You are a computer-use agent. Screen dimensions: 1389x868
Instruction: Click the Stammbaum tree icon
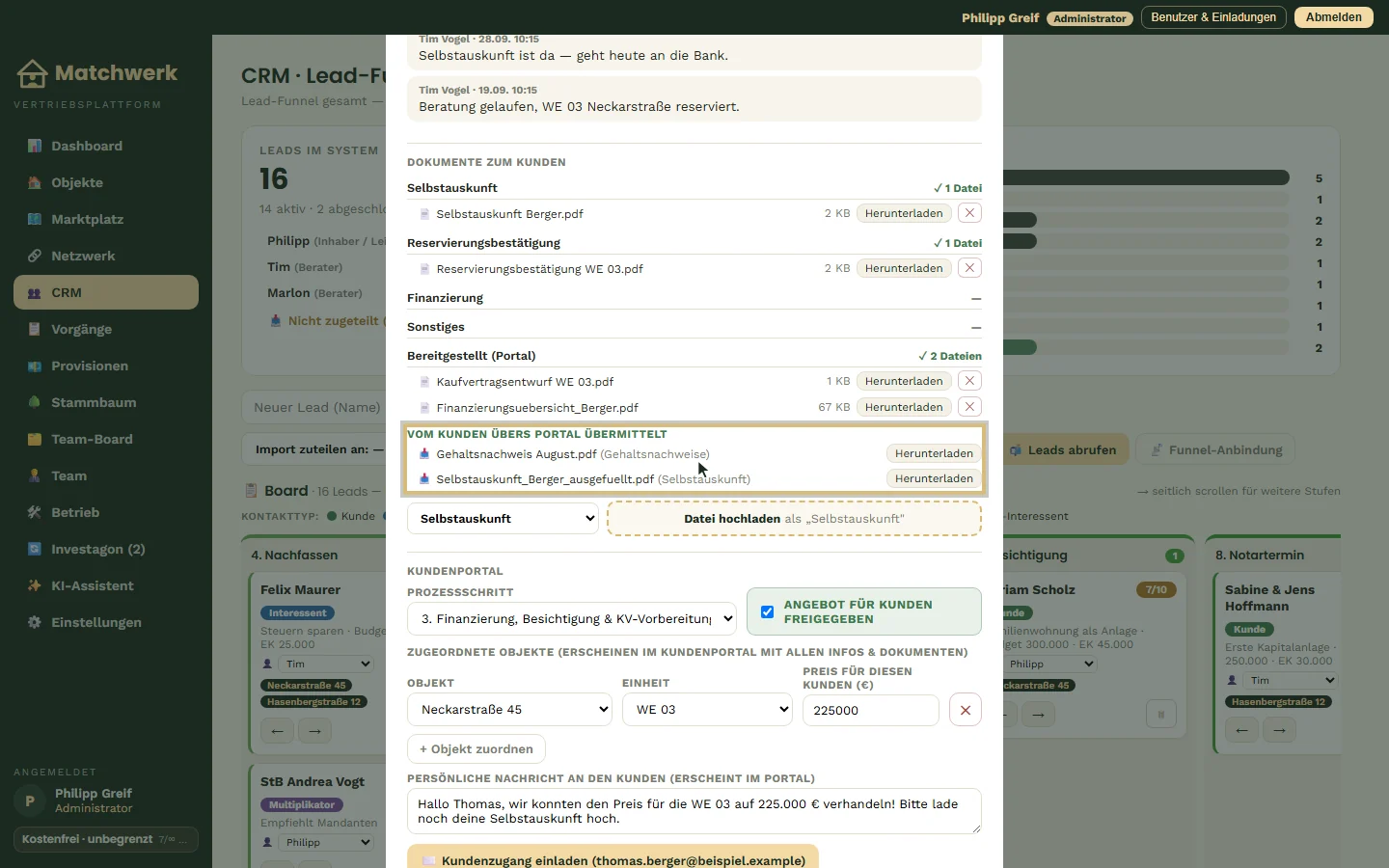point(35,402)
